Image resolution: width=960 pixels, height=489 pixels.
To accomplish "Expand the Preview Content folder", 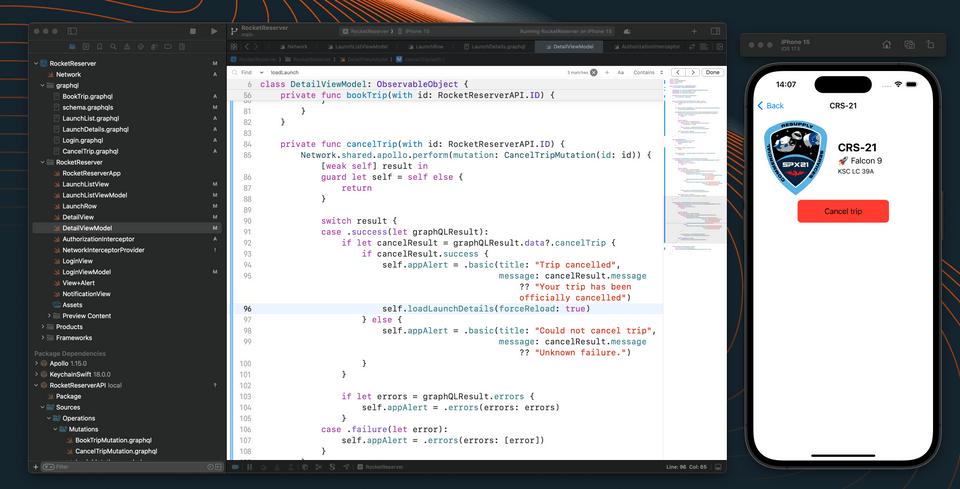I will tap(50, 316).
